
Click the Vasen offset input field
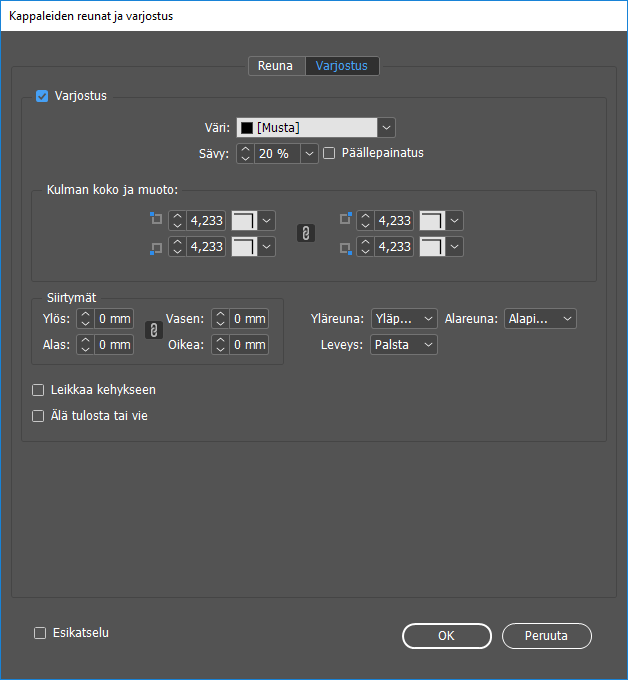[249, 319]
